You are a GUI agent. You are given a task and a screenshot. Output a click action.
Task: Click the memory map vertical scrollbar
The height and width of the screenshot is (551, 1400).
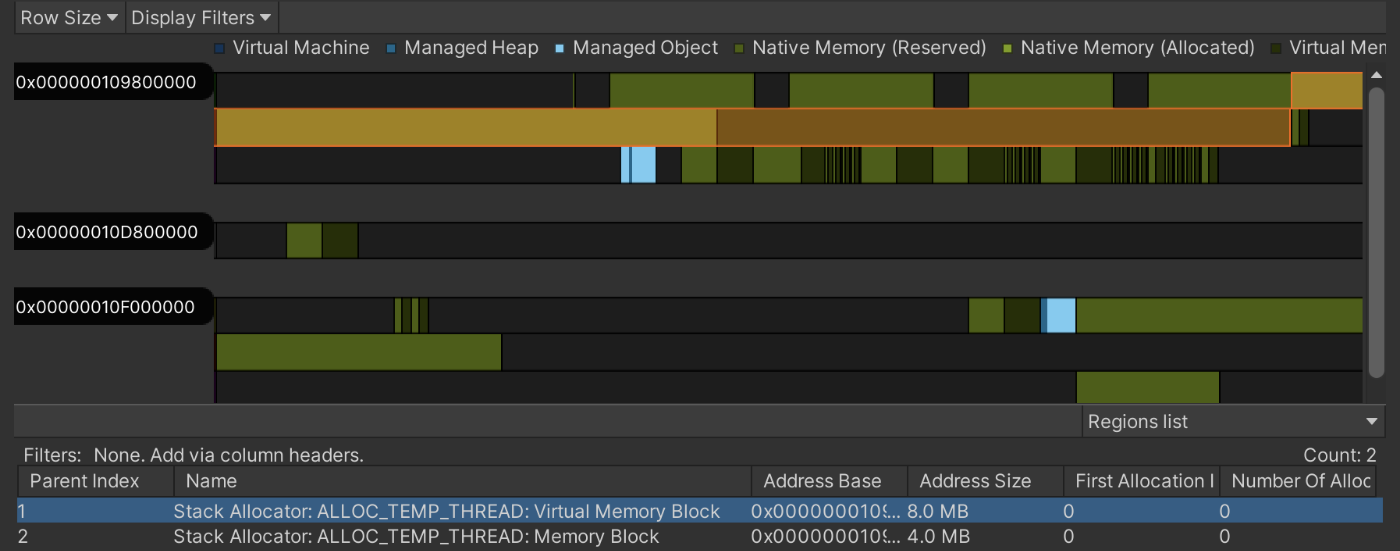pyautogui.click(x=1376, y=230)
